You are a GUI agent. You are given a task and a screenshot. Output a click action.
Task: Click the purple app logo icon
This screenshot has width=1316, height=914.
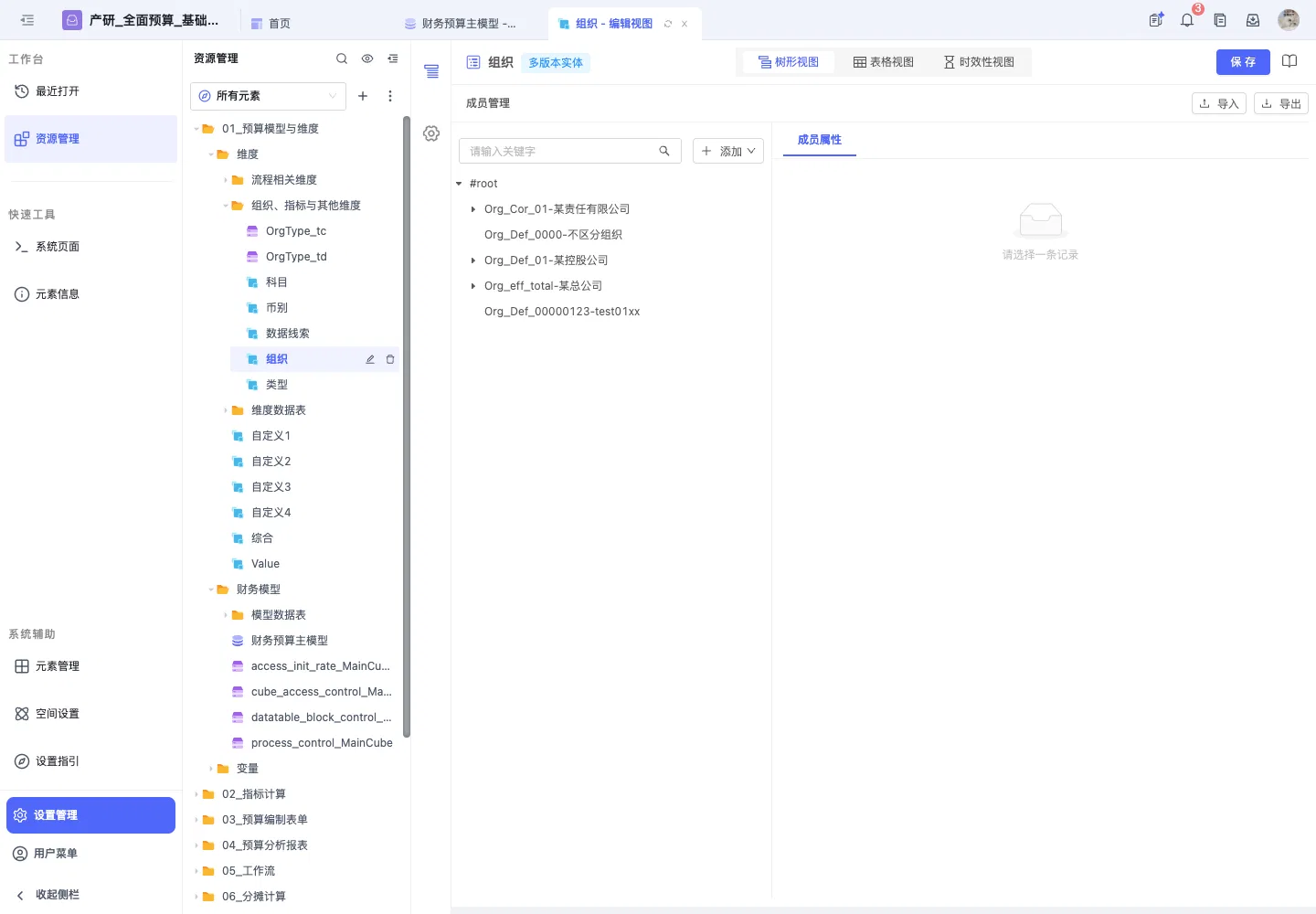tap(72, 20)
